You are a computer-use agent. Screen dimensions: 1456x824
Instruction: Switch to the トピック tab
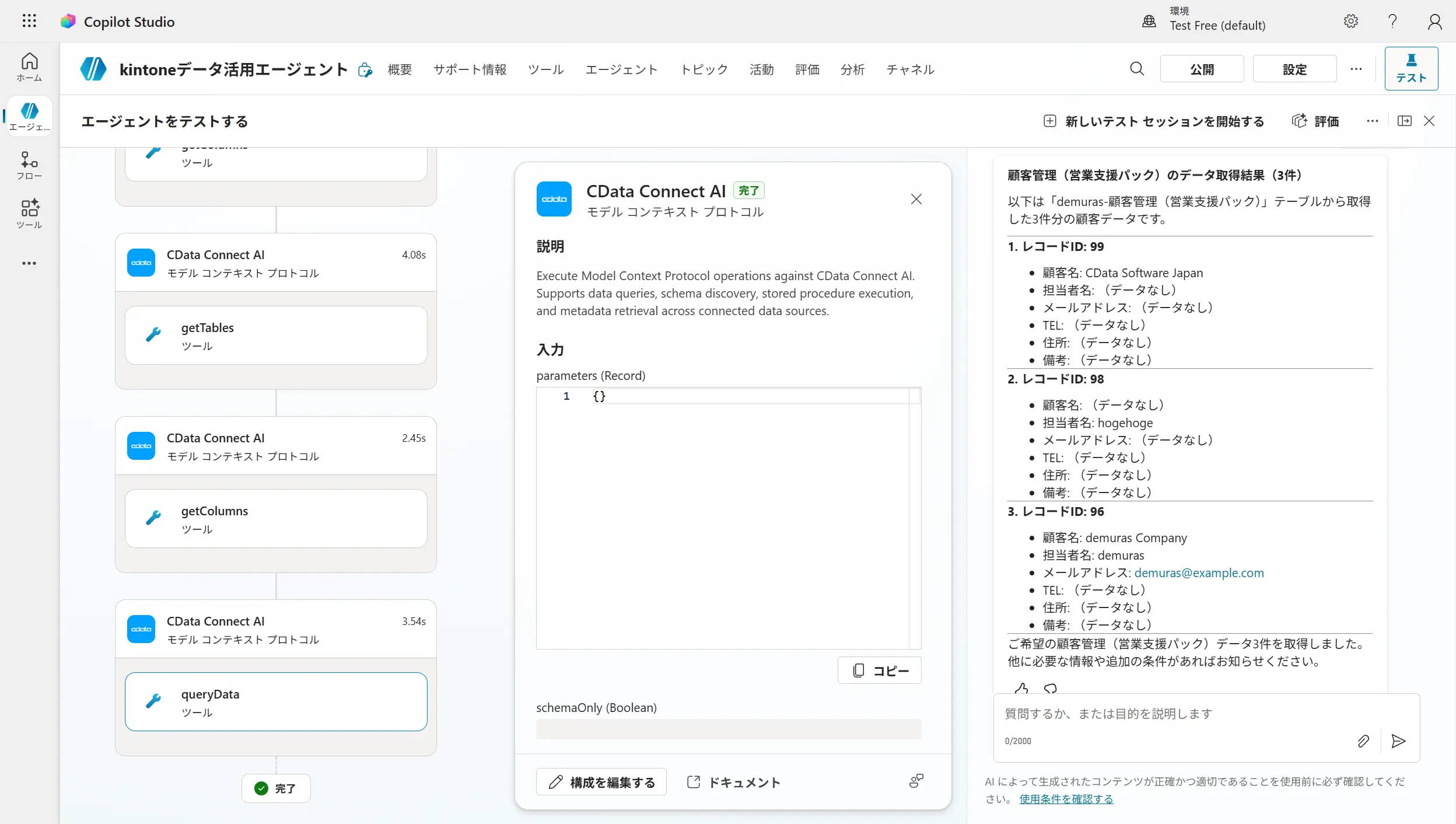click(x=704, y=69)
